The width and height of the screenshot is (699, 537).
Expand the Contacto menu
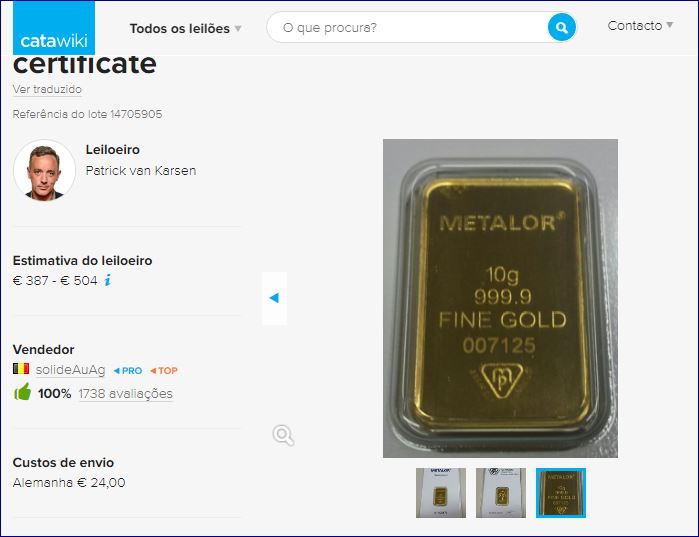(640, 25)
